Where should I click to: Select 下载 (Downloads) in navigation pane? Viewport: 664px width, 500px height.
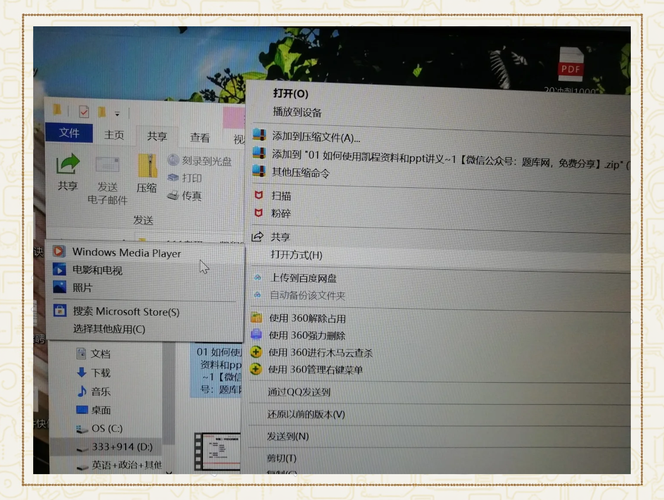coord(94,373)
